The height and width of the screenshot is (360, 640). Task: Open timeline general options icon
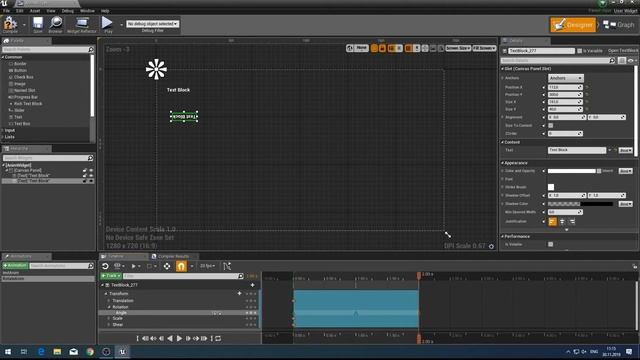click(x=119, y=266)
